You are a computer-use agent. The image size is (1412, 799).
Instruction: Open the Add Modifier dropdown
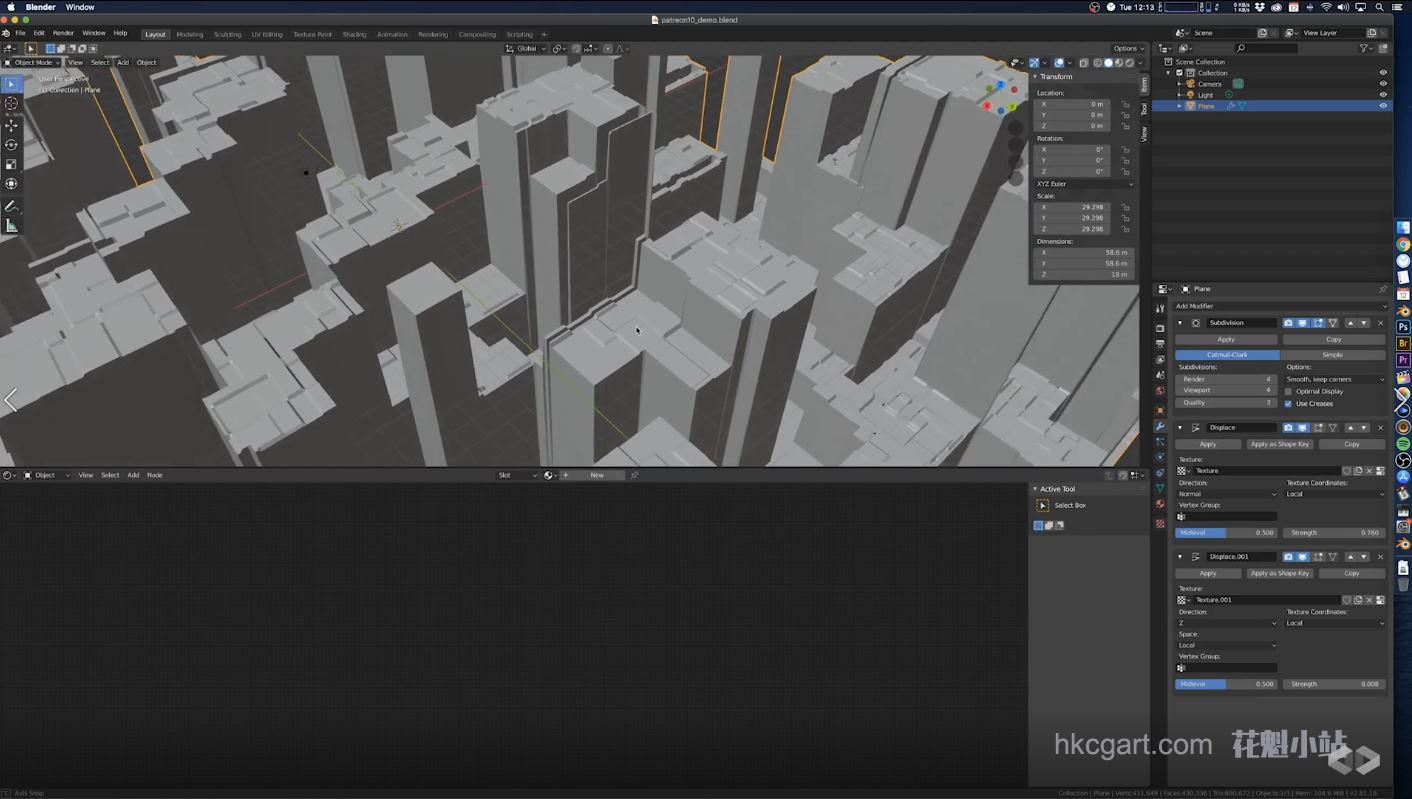[x=1280, y=306]
